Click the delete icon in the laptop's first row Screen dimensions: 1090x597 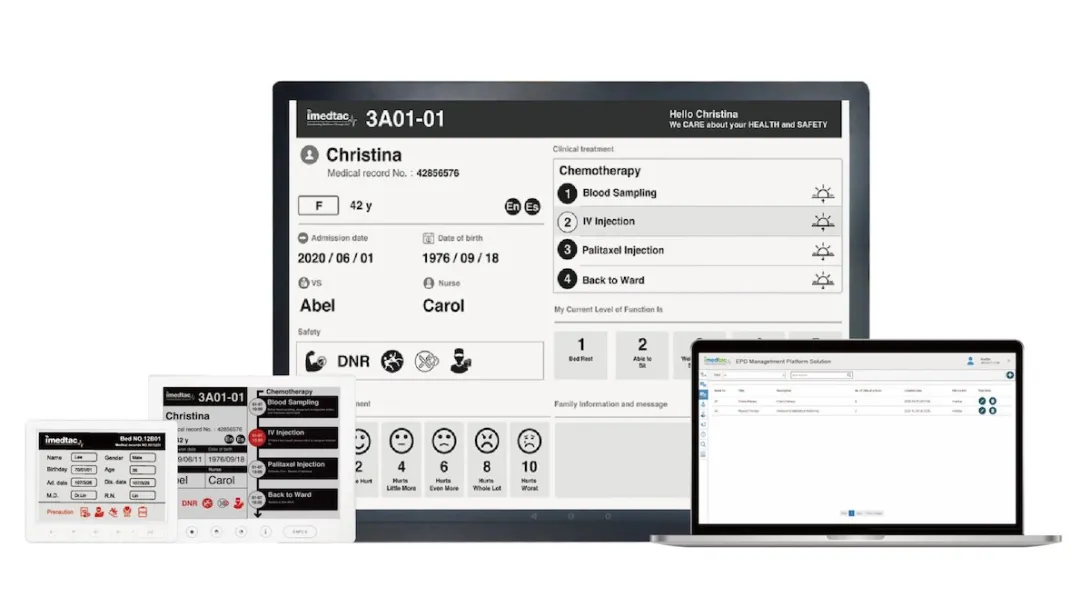coord(993,401)
